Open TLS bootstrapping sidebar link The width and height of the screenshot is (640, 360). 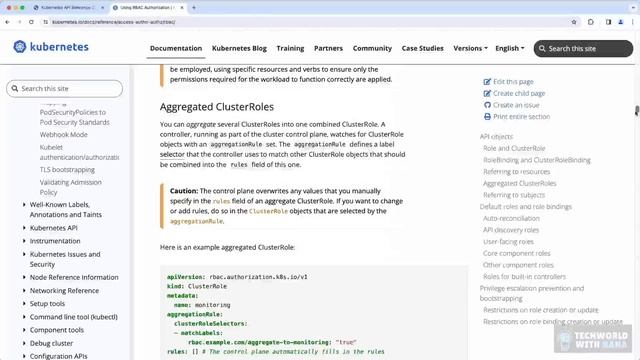pyautogui.click(x=67, y=169)
